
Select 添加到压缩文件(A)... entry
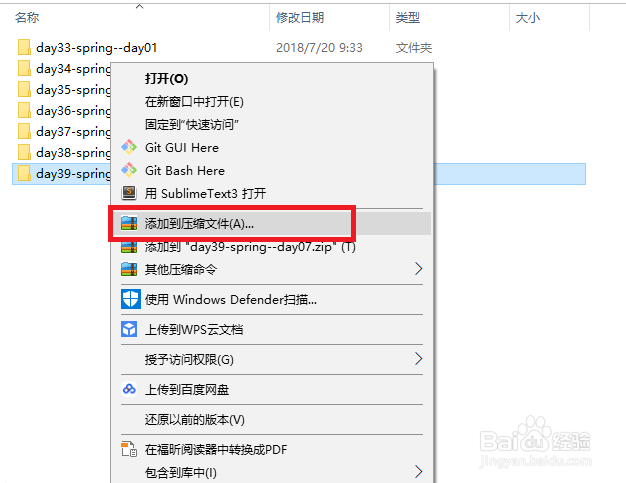pyautogui.click(x=199, y=224)
